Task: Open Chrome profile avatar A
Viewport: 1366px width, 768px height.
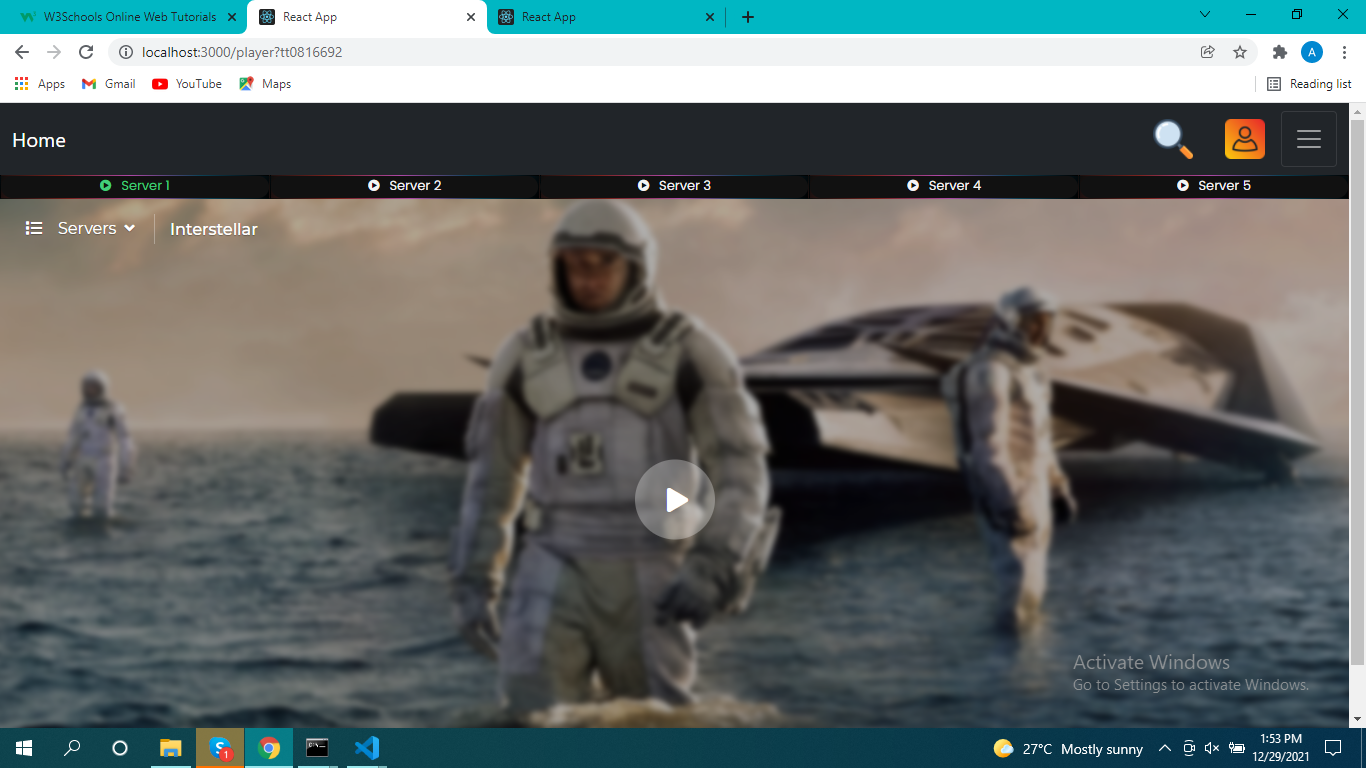Action: click(x=1312, y=52)
